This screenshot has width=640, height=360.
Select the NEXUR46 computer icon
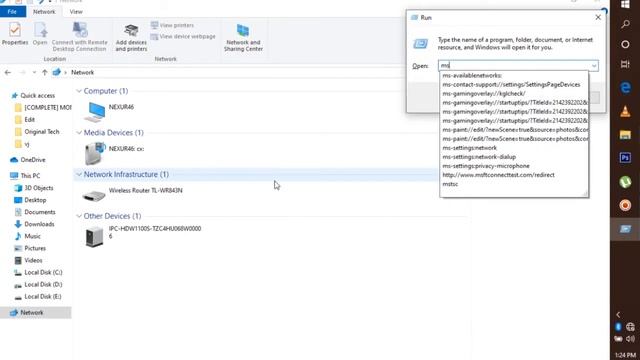click(95, 112)
